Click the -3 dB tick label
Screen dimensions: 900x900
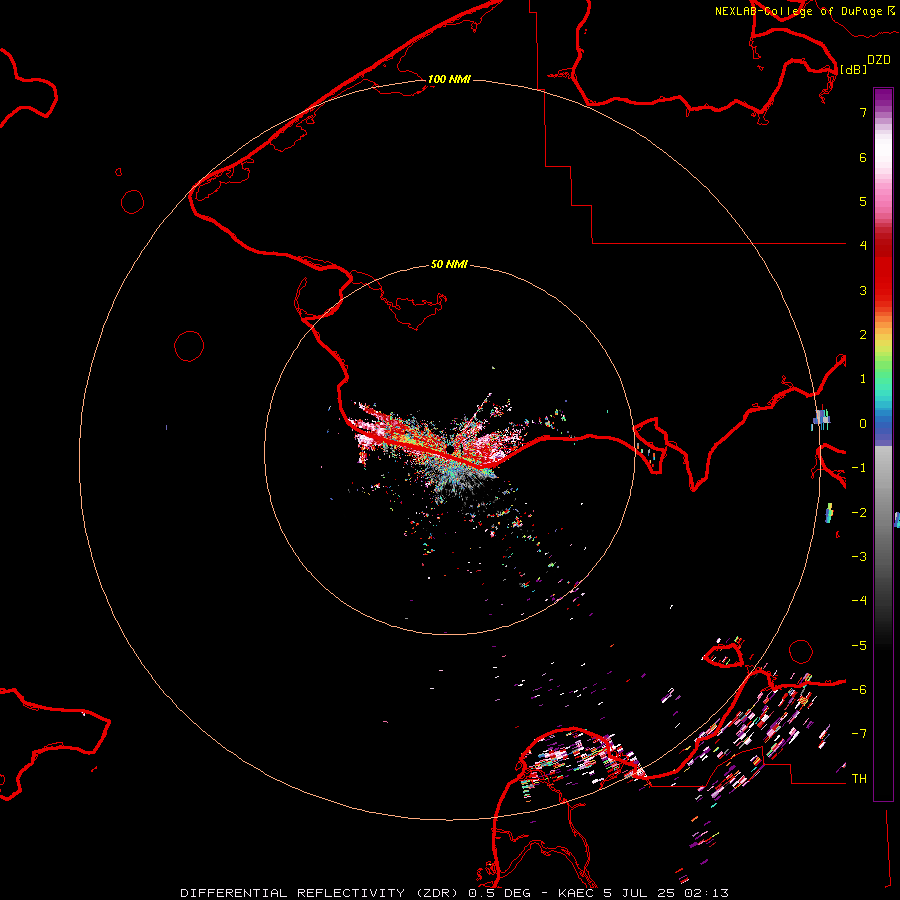(859, 557)
